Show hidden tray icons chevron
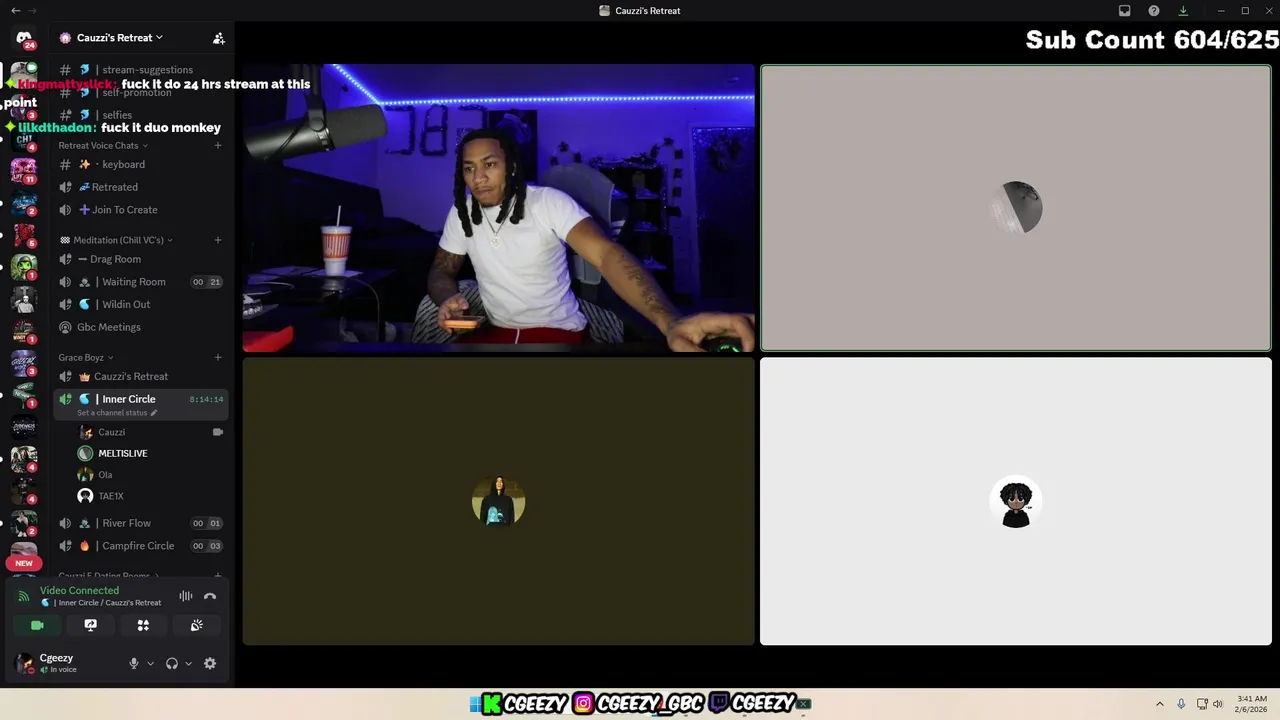Image resolution: width=1280 pixels, height=720 pixels. click(1160, 704)
